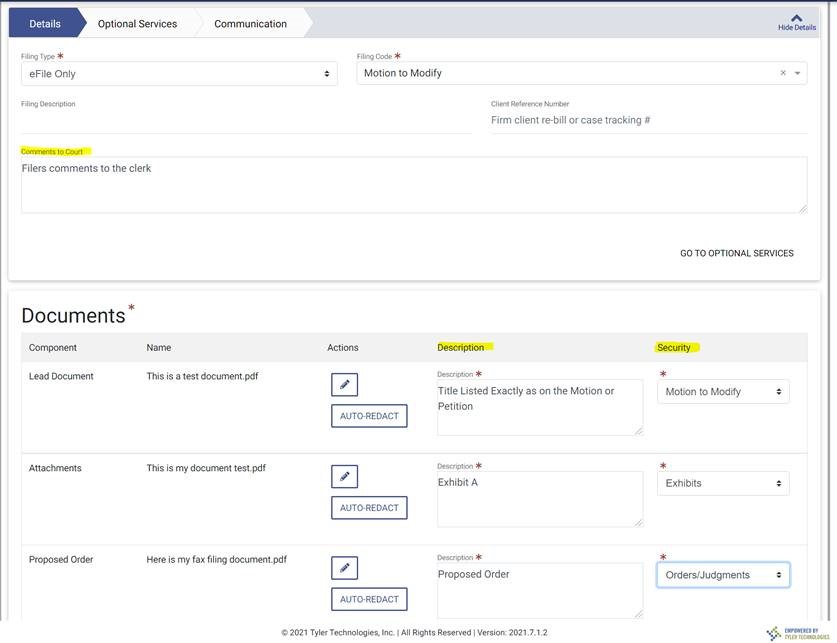This screenshot has height=643, width=837.
Task: Click AUTO-REDACT for the Lead Document
Action: tap(369, 416)
